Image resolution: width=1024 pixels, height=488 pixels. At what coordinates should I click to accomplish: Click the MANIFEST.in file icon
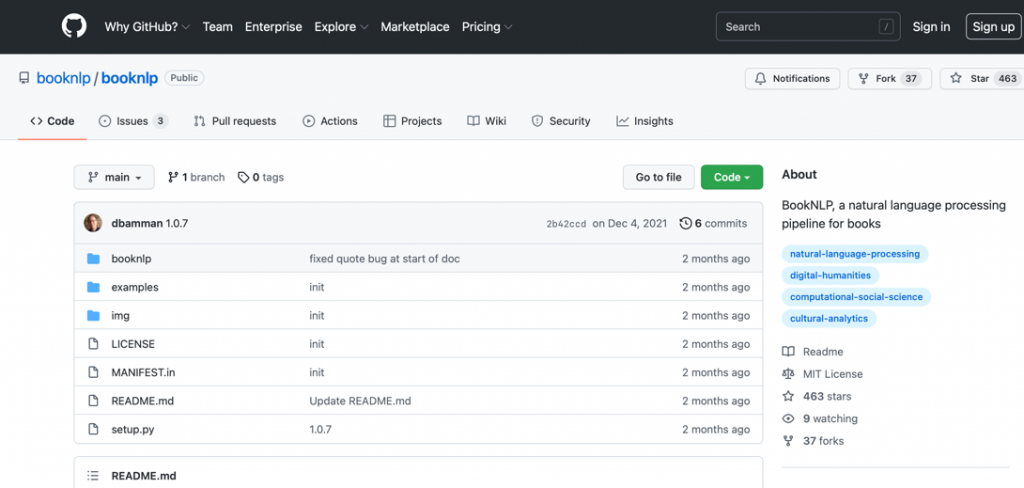[x=93, y=372]
